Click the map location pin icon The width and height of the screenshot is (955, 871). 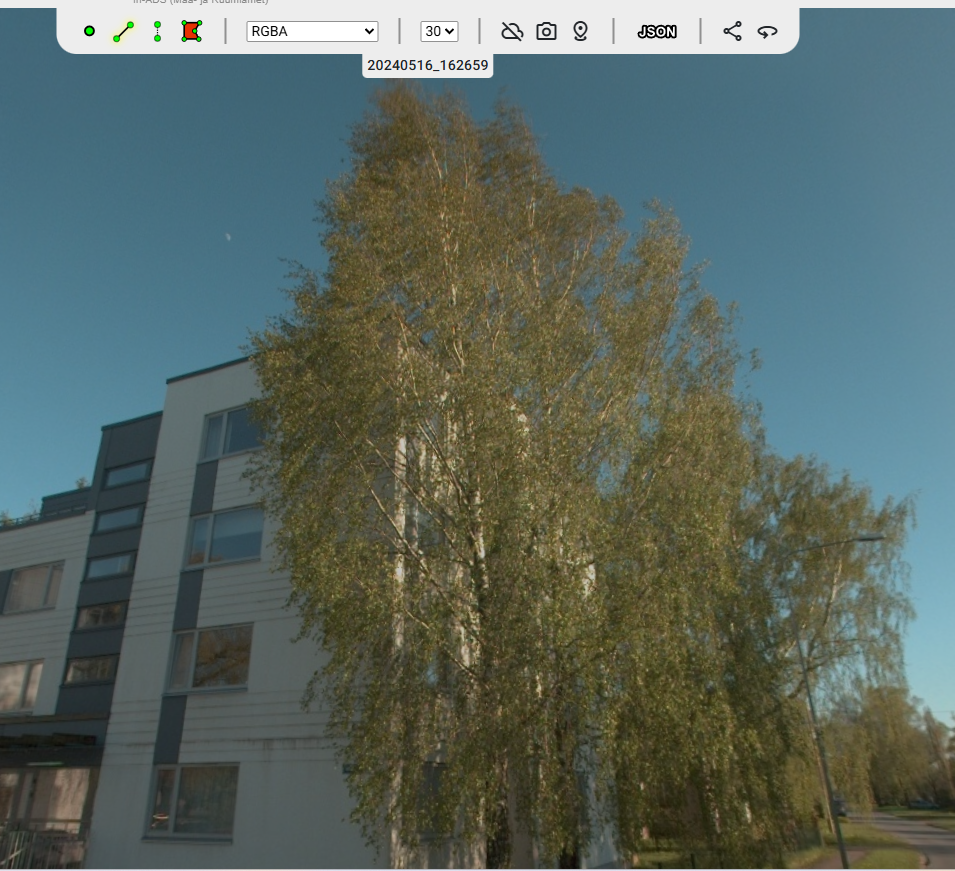coord(580,31)
